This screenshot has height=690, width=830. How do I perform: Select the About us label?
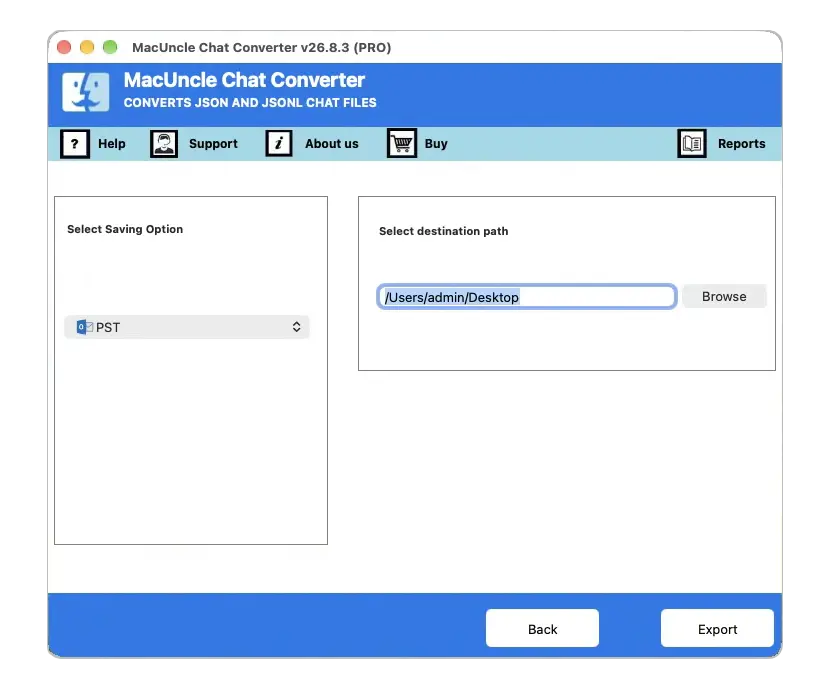[332, 143]
